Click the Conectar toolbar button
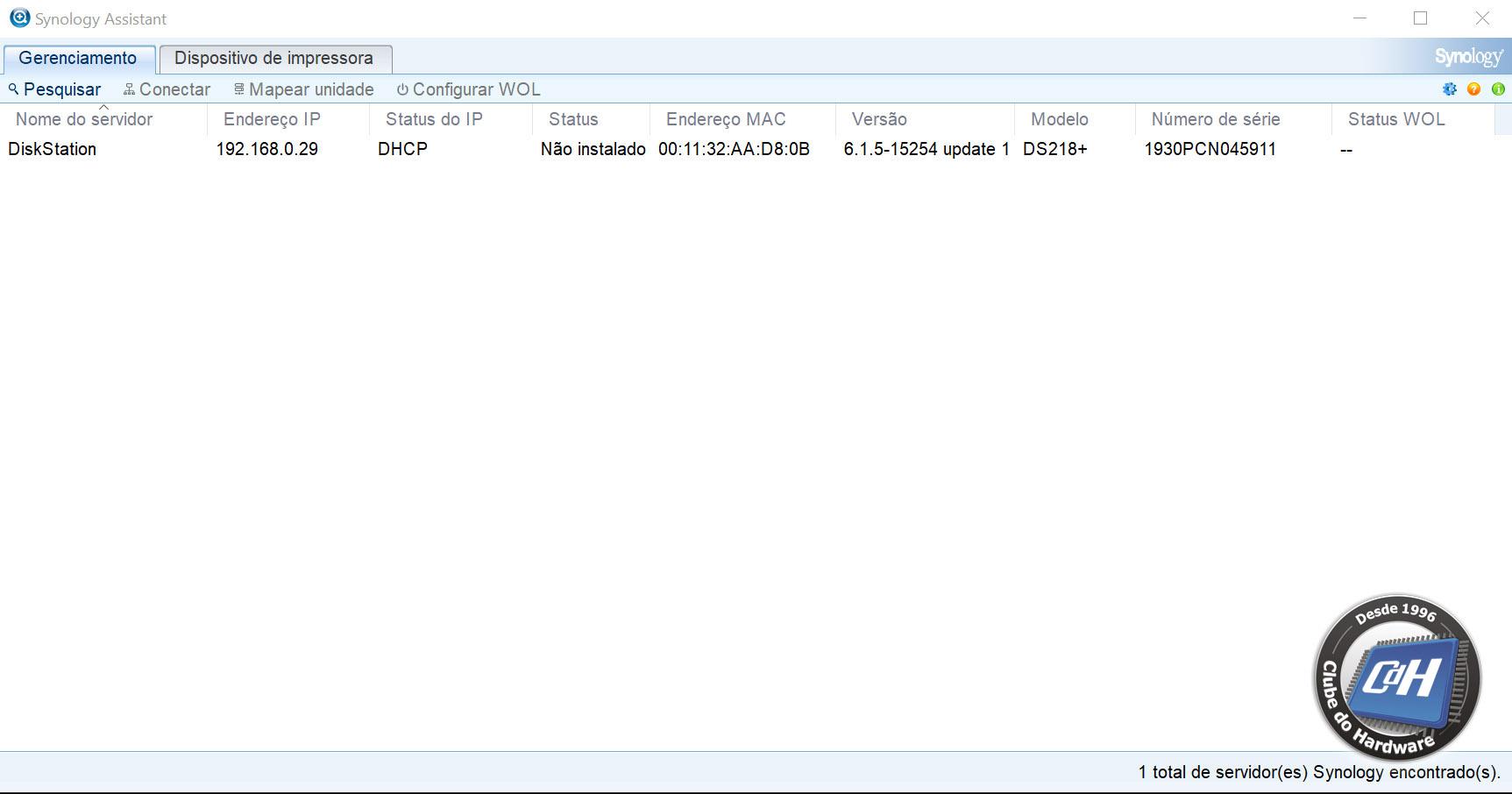Image resolution: width=1512 pixels, height=794 pixels. pyautogui.click(x=167, y=89)
